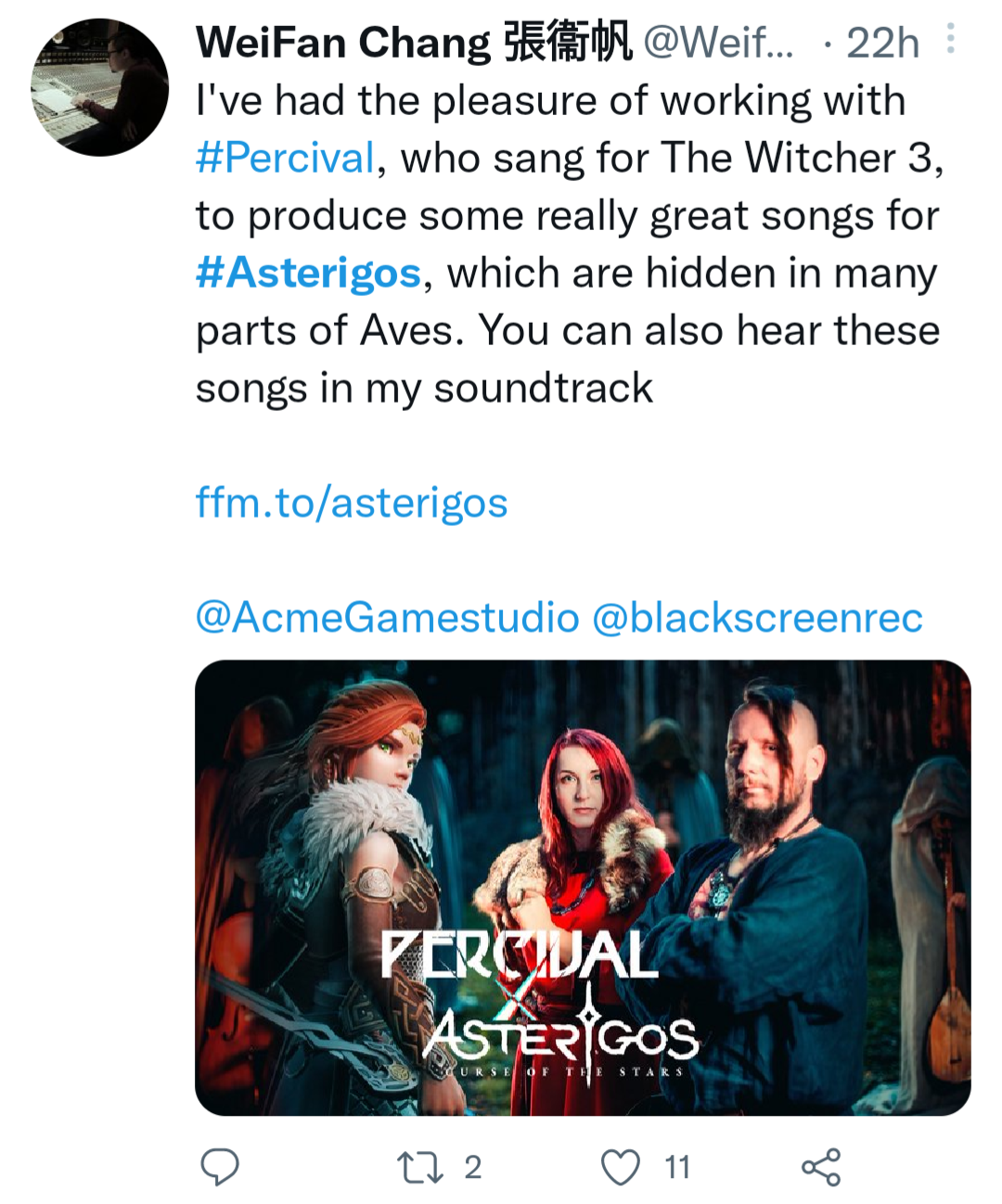This screenshot has width=1002, height=1204.
Task: Click the tweet's last line "songs in my soundtrack"
Action: (x=424, y=388)
